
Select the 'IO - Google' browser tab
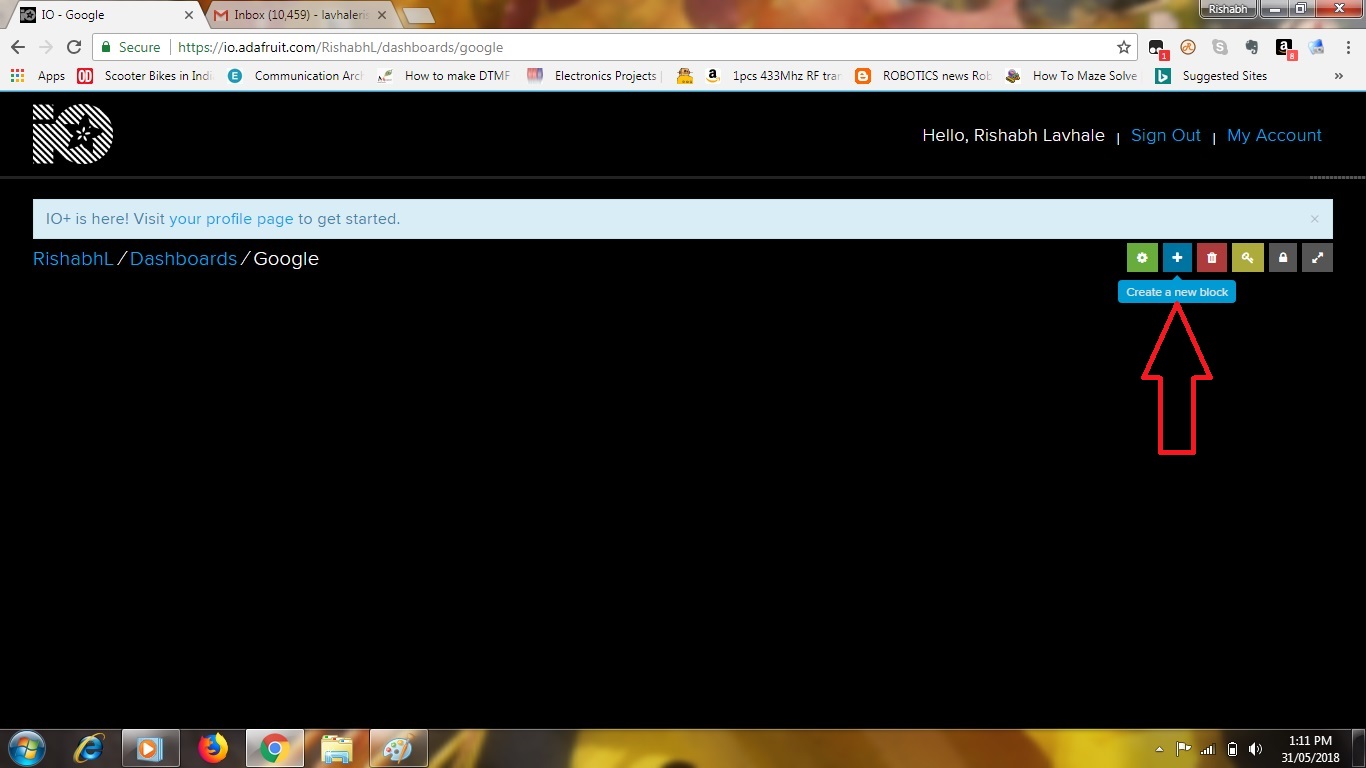[105, 15]
